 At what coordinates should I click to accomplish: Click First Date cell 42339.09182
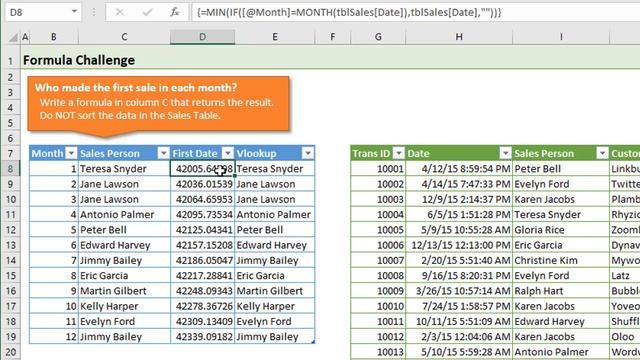(x=202, y=337)
